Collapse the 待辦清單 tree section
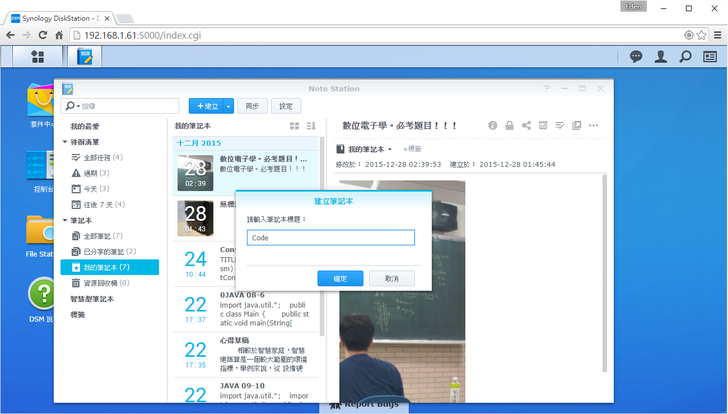 [65, 143]
